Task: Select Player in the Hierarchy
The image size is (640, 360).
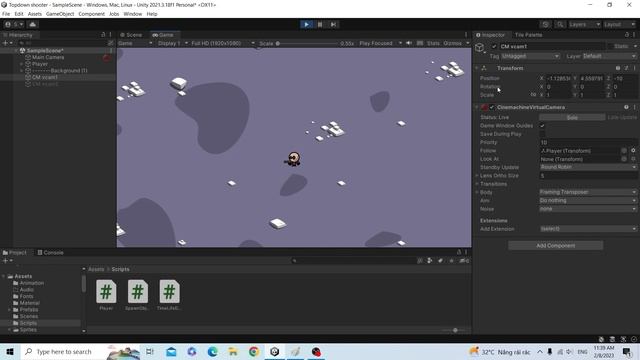Action: point(40,64)
